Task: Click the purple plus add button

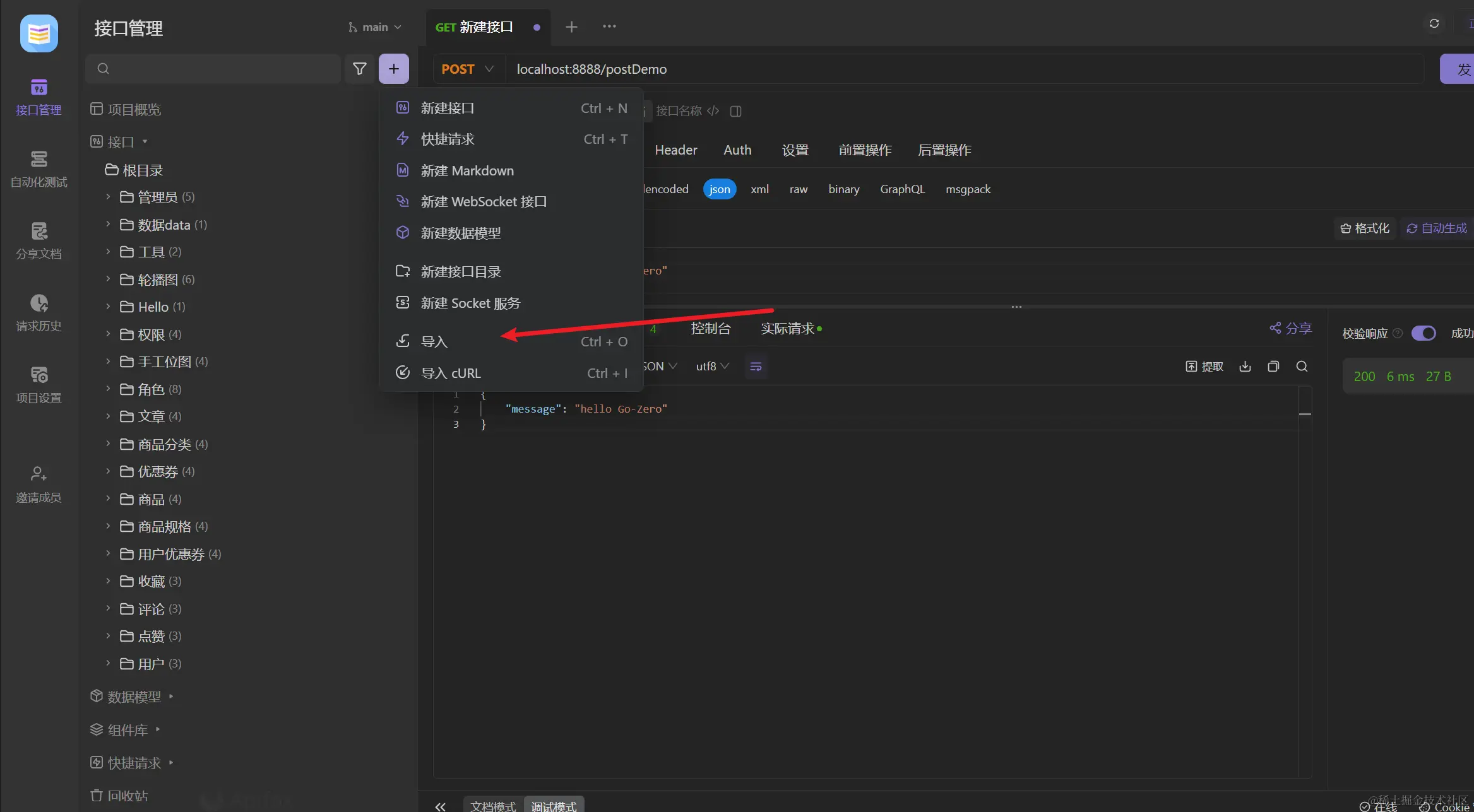Action: pos(393,69)
